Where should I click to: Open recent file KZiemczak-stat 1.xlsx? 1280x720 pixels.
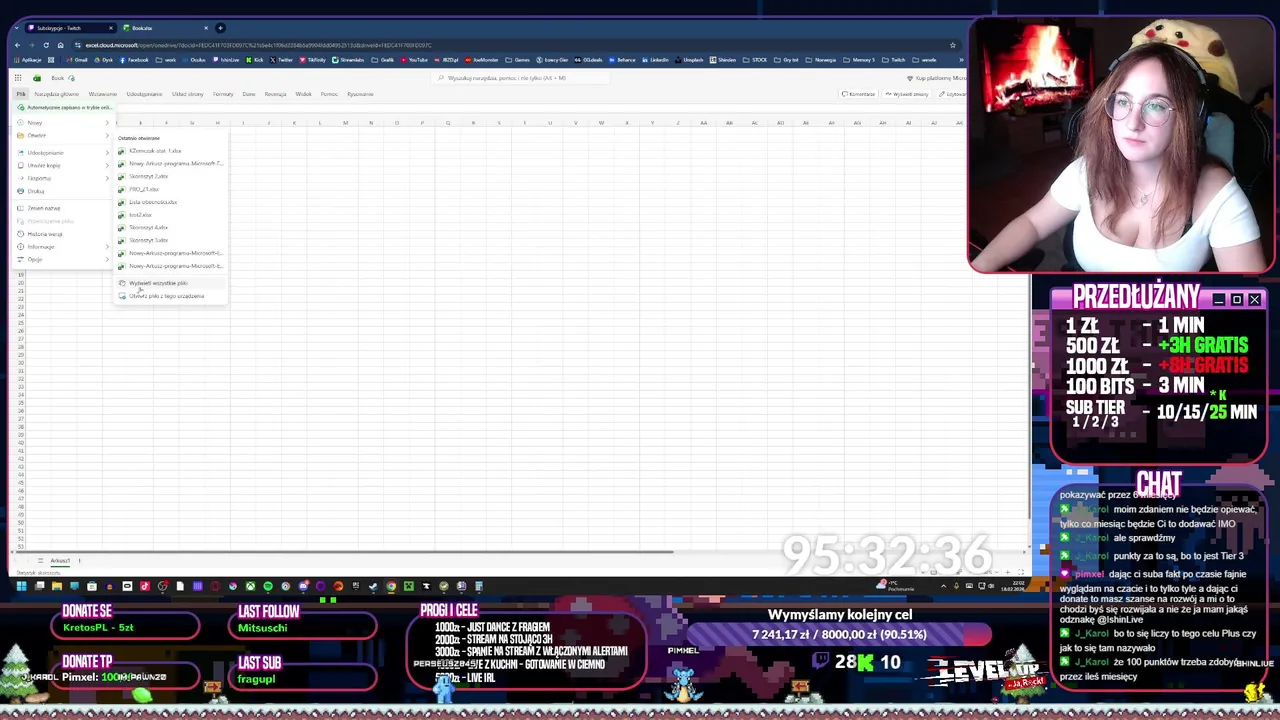point(170,151)
